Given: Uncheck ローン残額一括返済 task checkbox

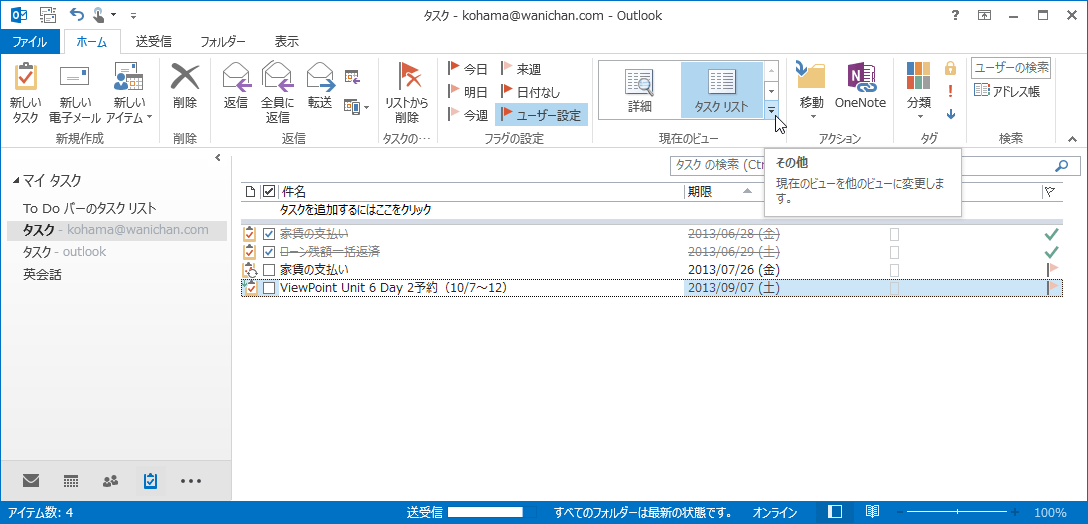Looking at the screenshot, I should (270, 251).
